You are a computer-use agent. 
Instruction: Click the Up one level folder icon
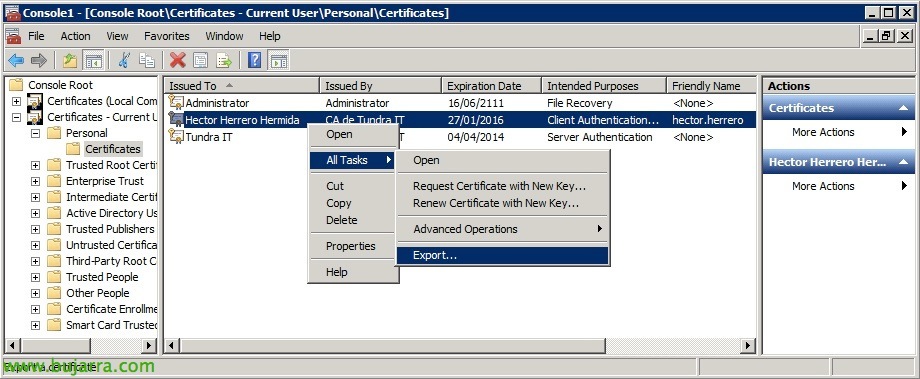coord(70,60)
